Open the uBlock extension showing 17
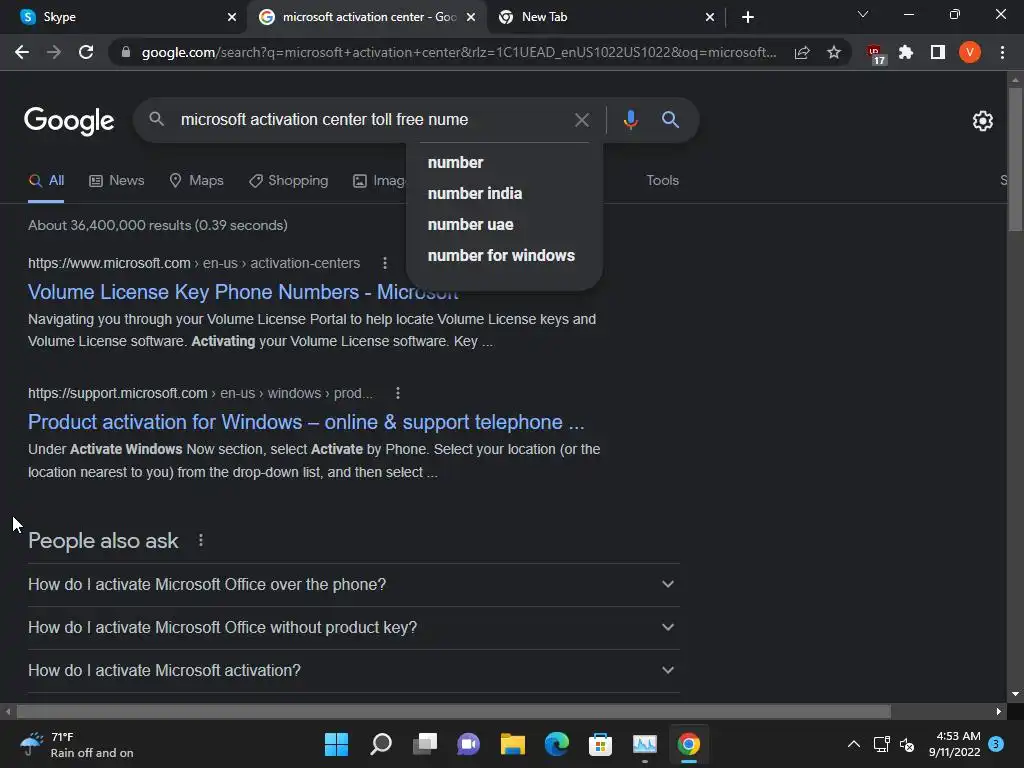 [x=875, y=54]
